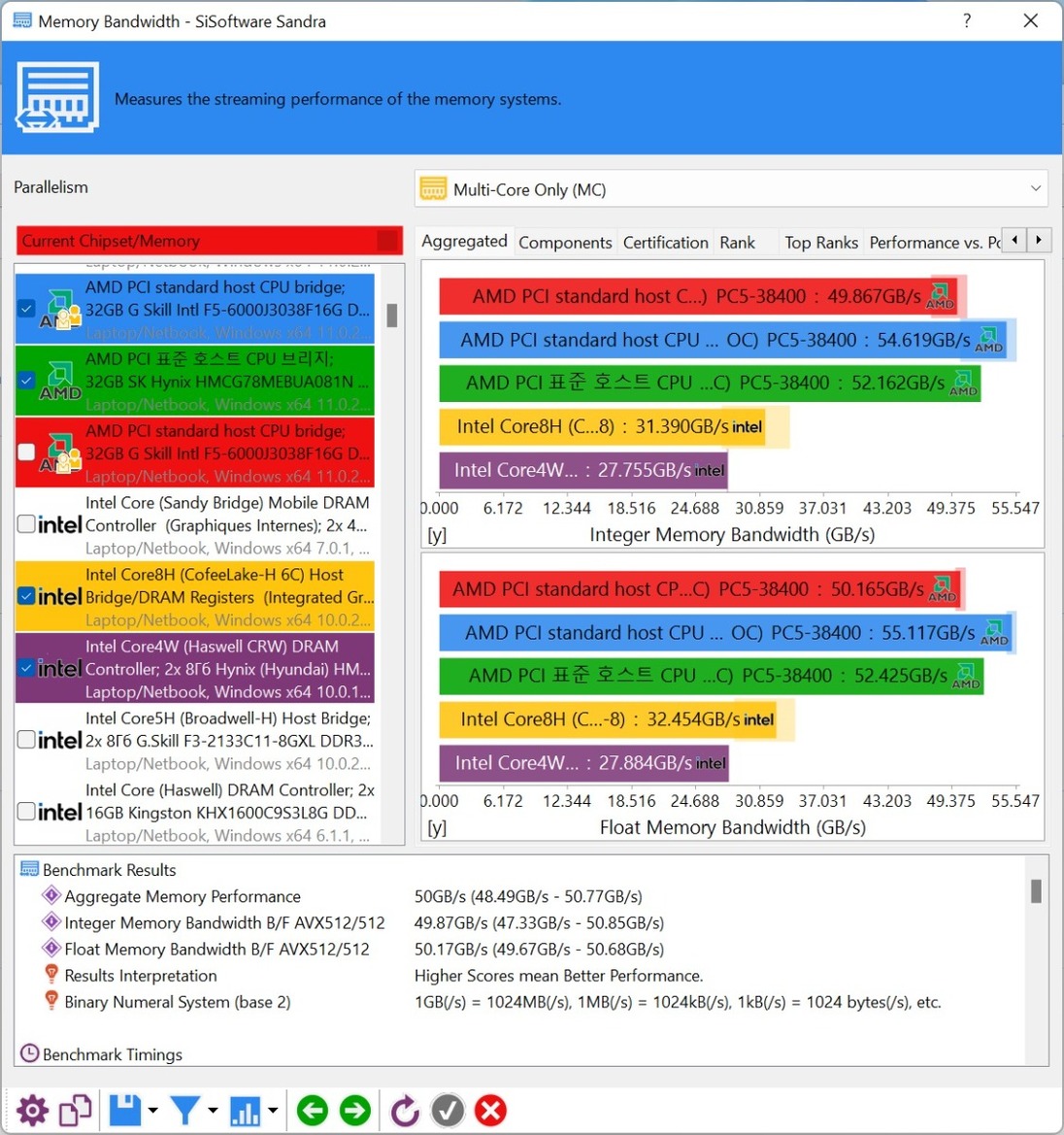Click the reference list scrollbar thumb
This screenshot has height=1135, width=1064.
392,316
